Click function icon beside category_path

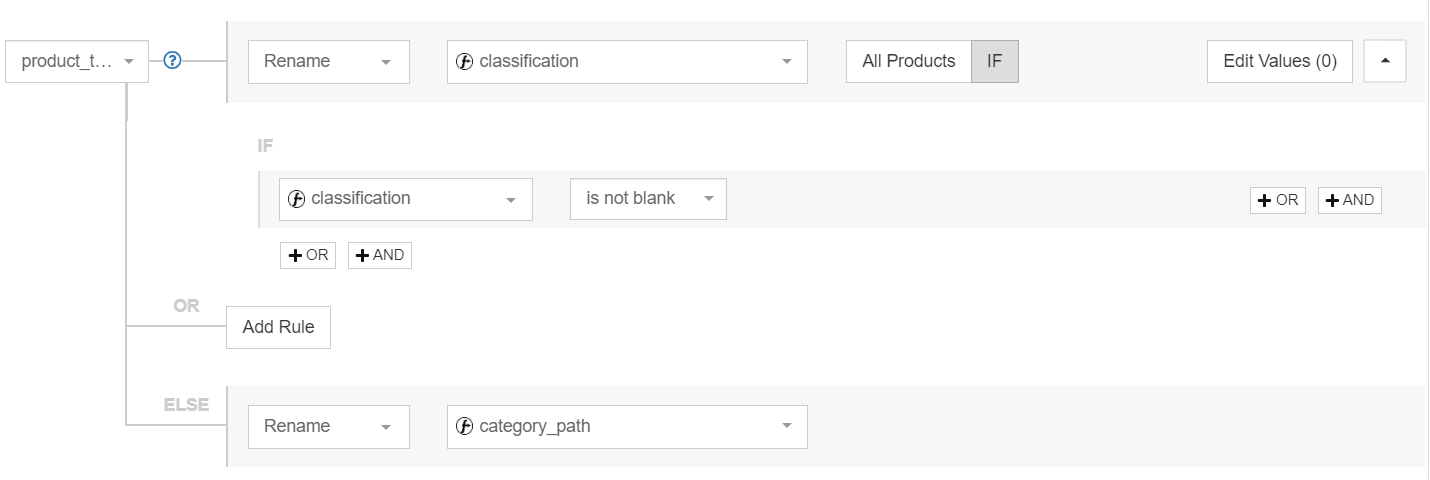click(x=464, y=426)
